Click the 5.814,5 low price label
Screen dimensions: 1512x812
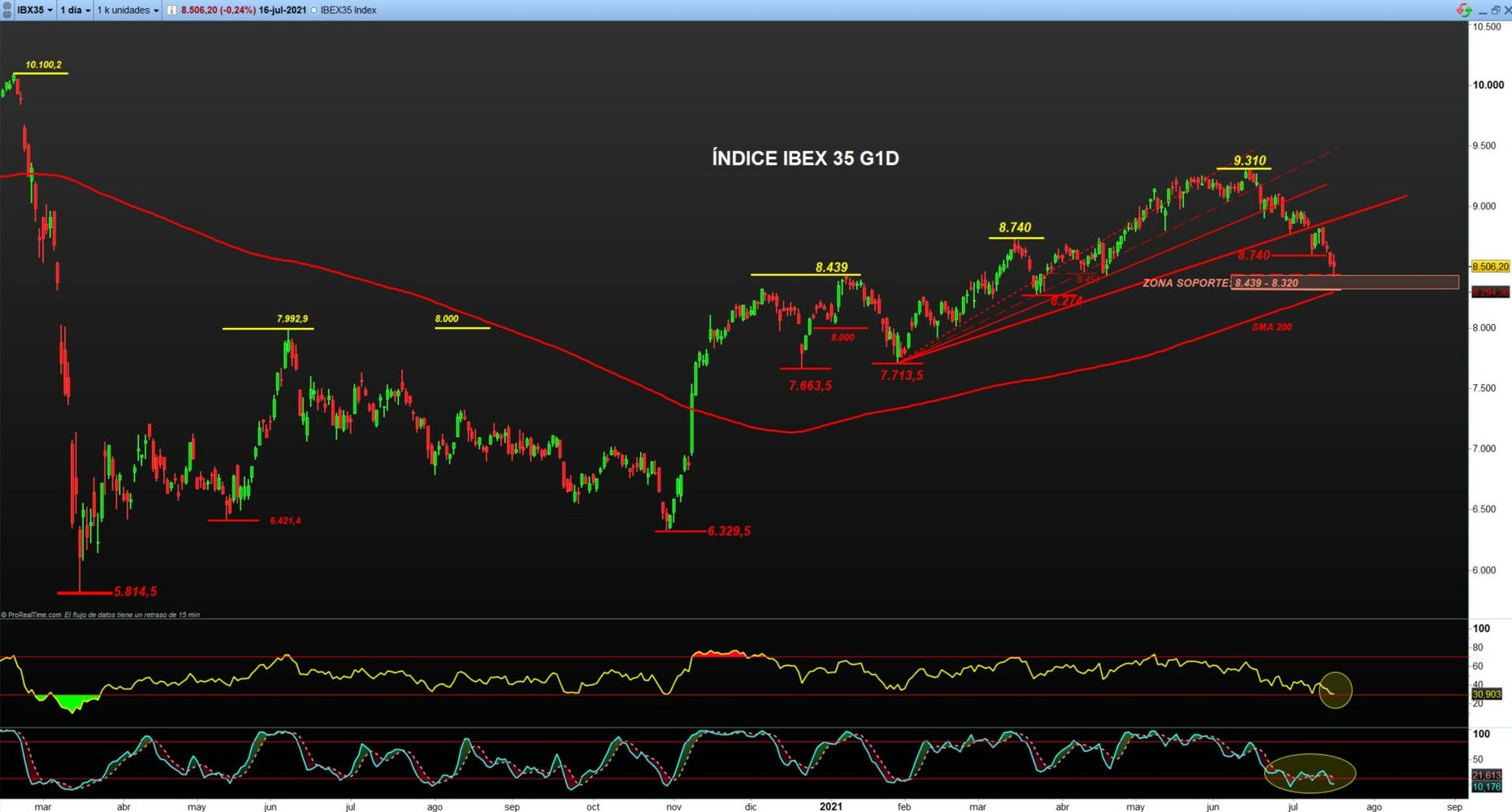pos(135,592)
